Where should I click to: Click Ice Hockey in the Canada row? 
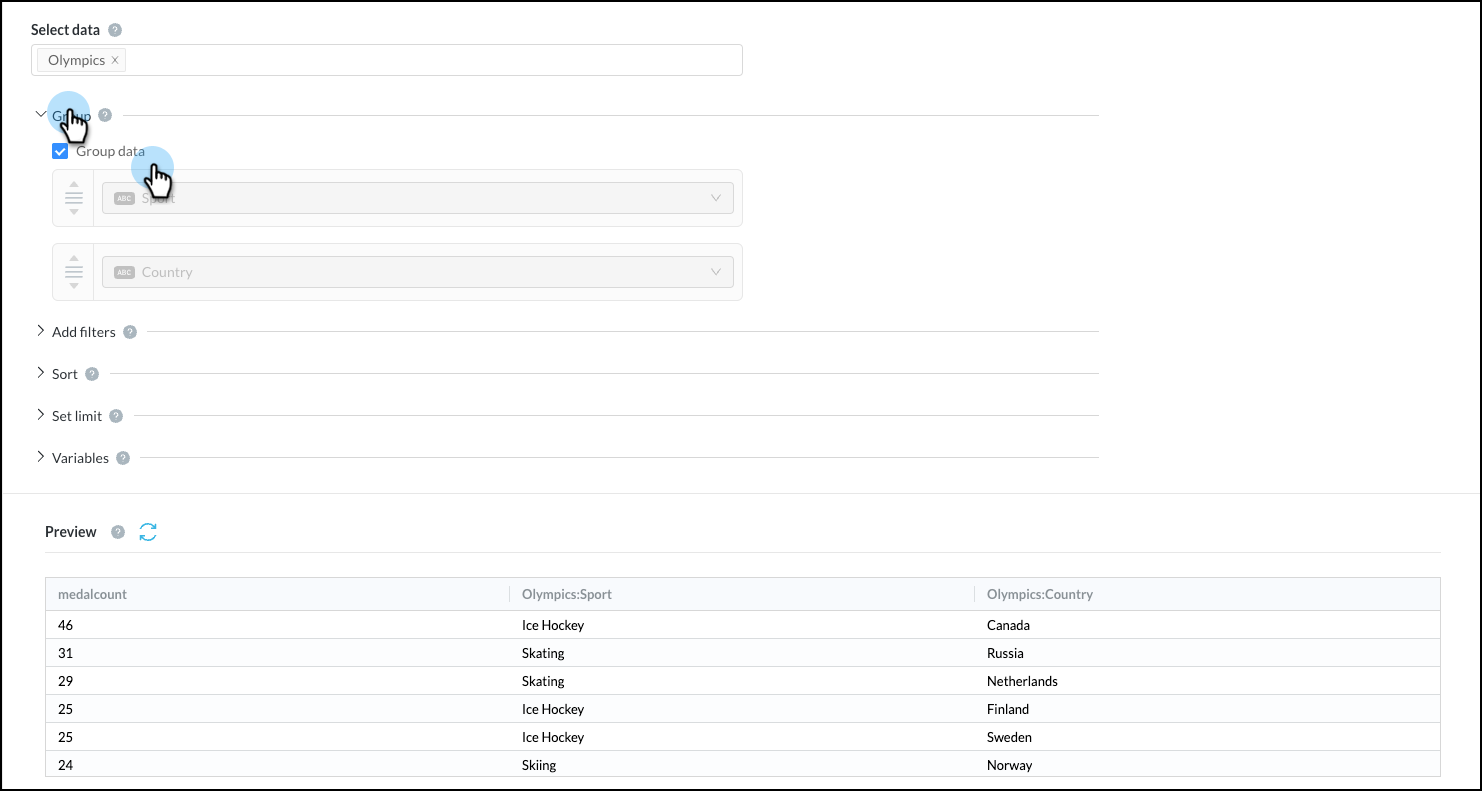point(553,625)
